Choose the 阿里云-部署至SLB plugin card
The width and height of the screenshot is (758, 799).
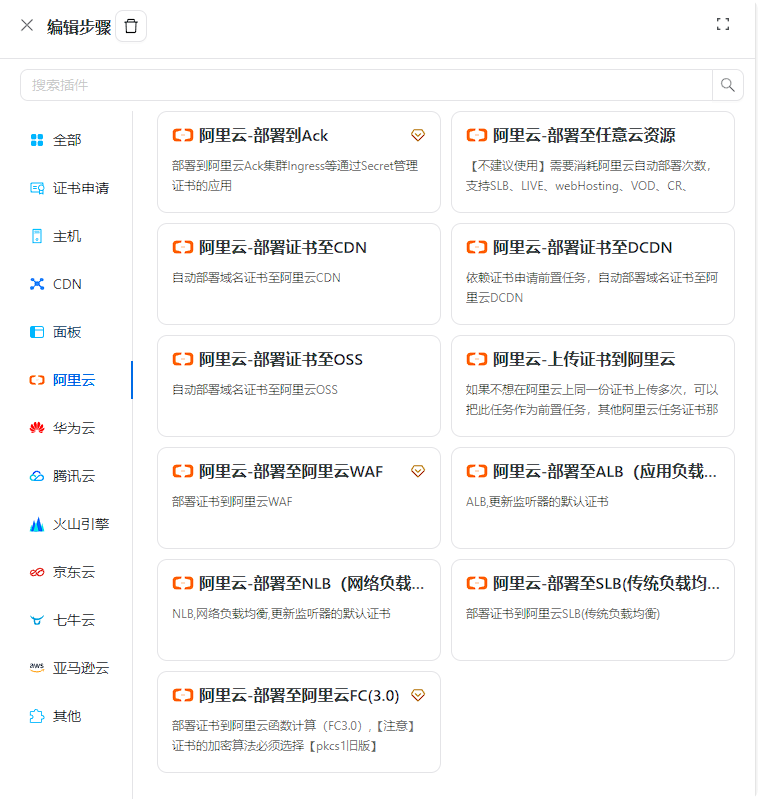[593, 610]
